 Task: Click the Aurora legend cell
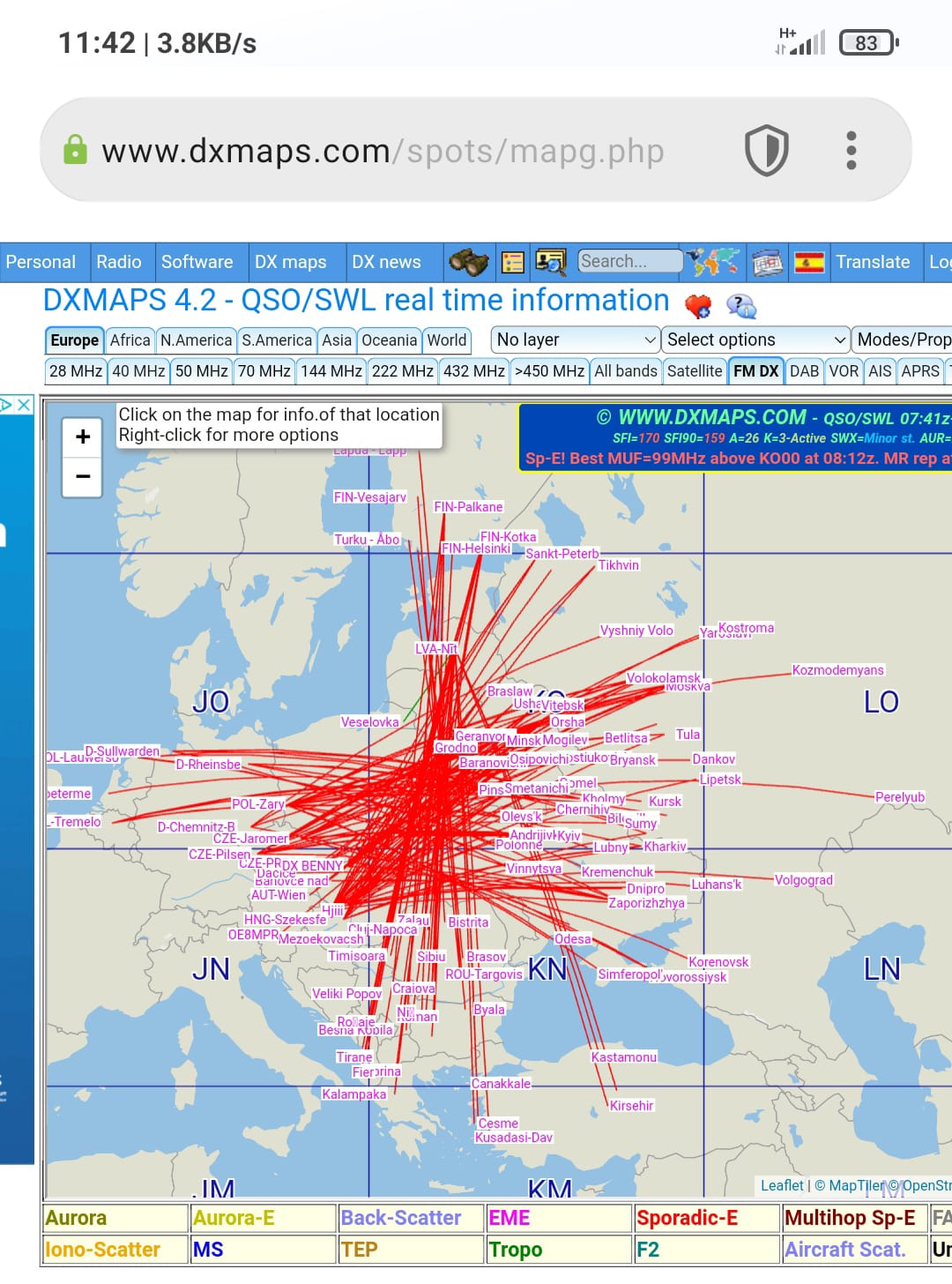pos(115,1218)
